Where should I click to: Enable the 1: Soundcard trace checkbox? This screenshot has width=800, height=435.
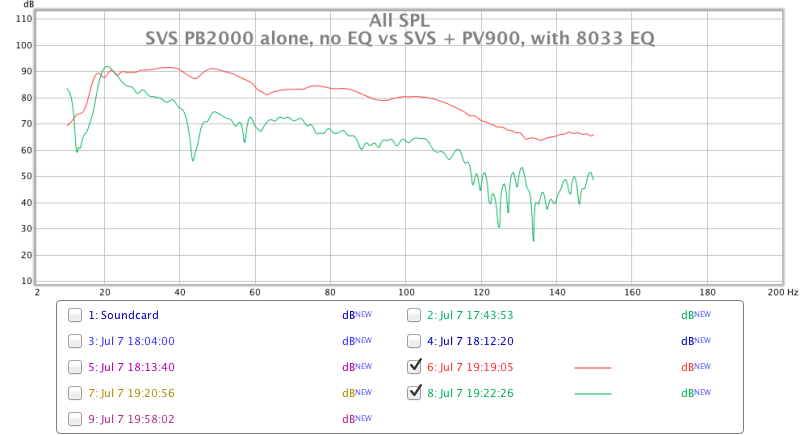click(75, 315)
